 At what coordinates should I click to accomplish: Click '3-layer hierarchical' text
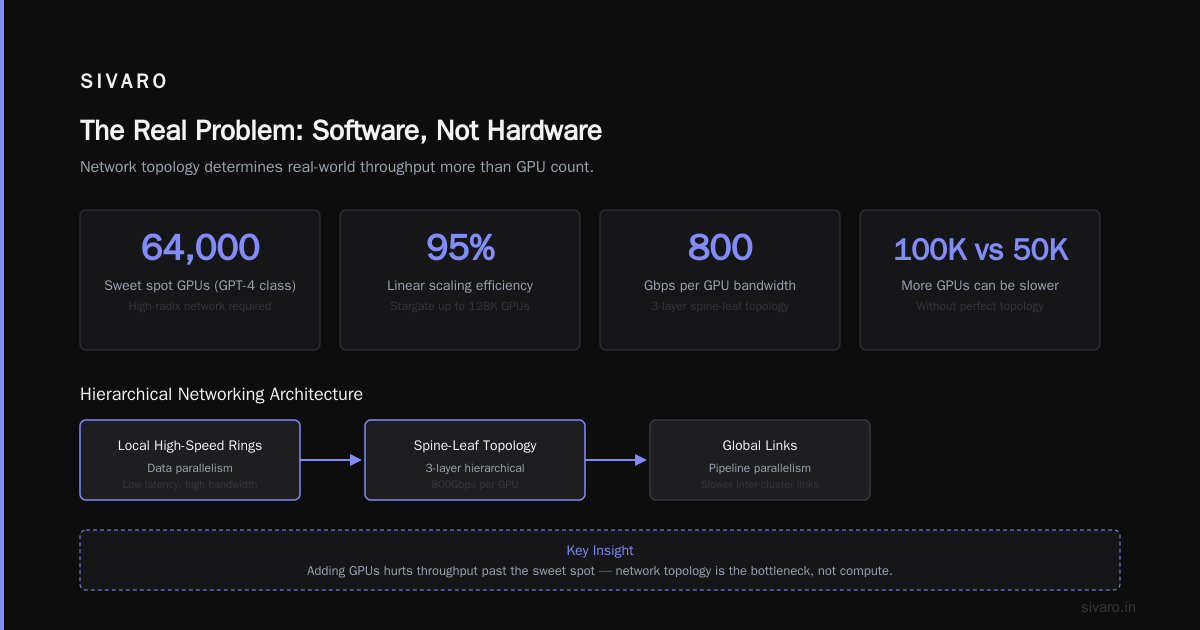475,468
